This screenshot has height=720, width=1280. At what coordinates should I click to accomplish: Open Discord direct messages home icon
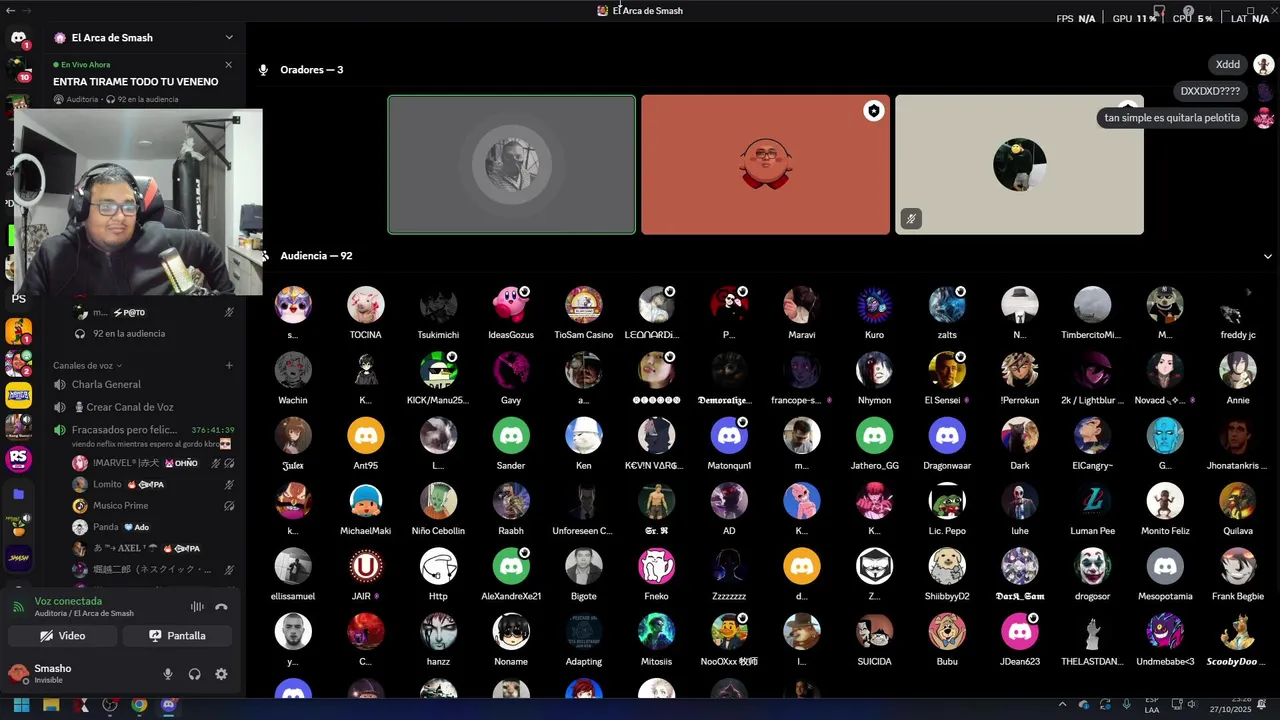[18, 38]
